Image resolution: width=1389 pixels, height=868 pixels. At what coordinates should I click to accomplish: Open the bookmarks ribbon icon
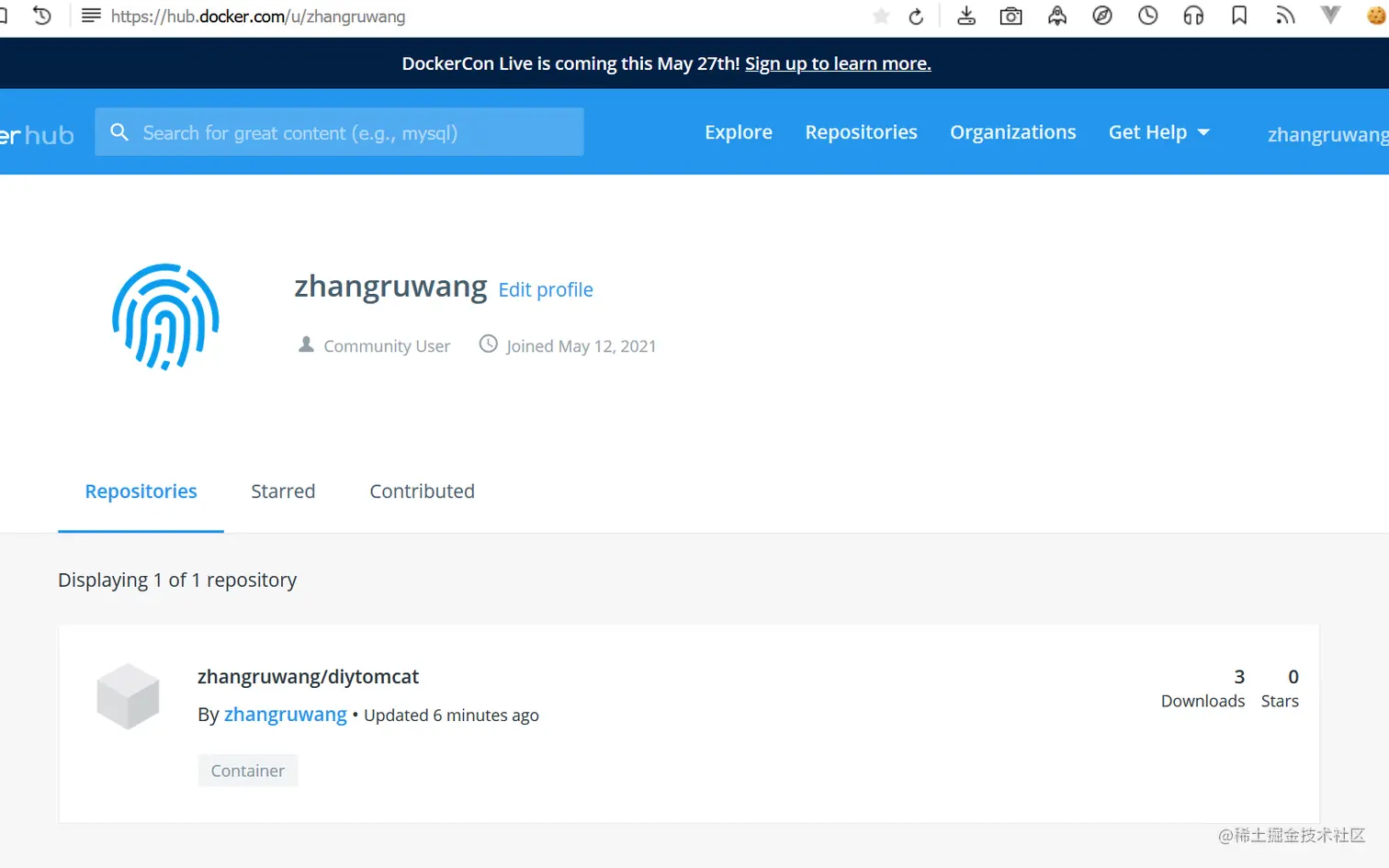tap(1239, 16)
